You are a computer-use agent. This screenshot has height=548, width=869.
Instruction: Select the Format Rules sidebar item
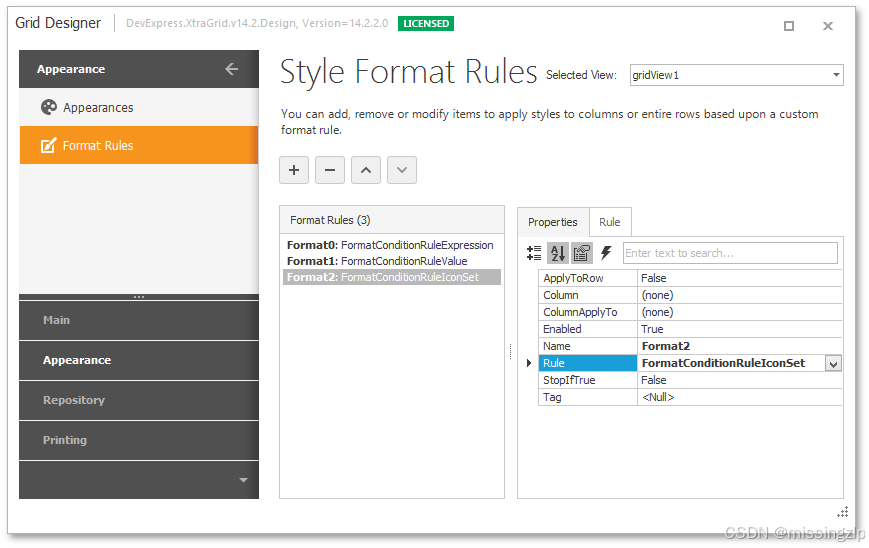click(x=139, y=145)
